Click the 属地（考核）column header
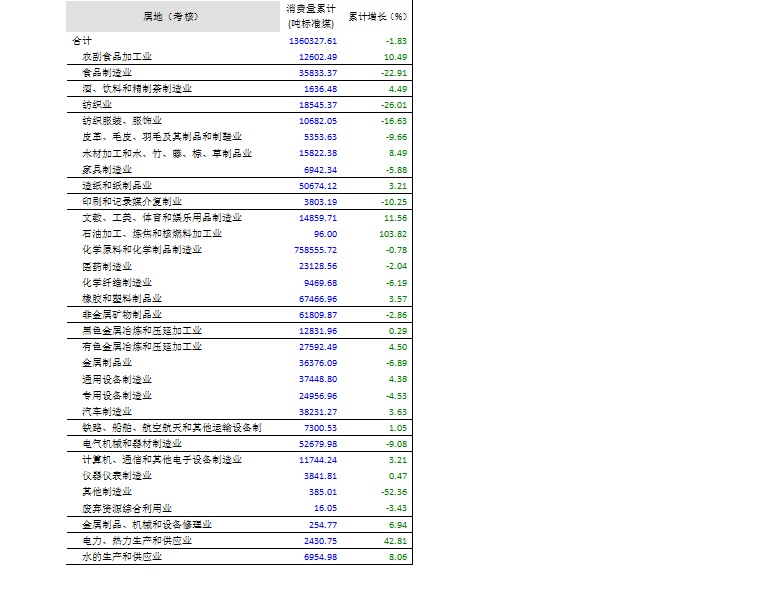768x614 pixels. tap(173, 17)
